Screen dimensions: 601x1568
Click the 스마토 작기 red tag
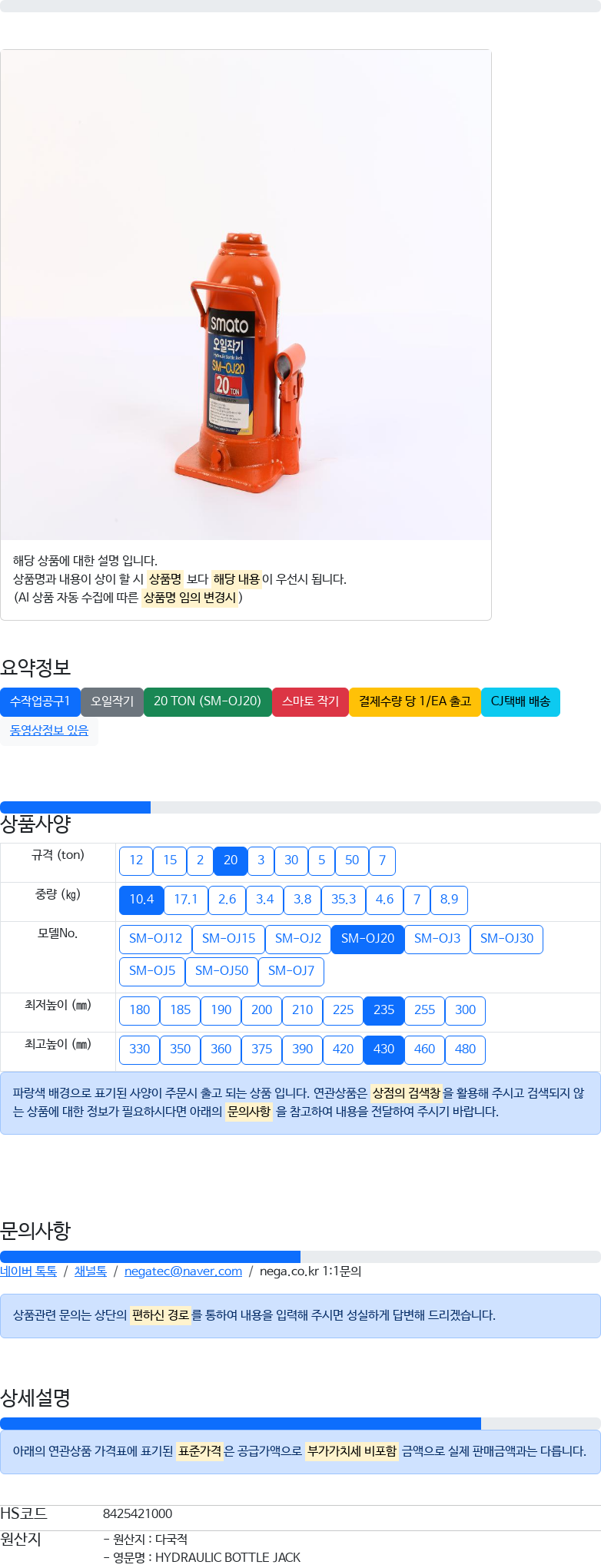(310, 701)
